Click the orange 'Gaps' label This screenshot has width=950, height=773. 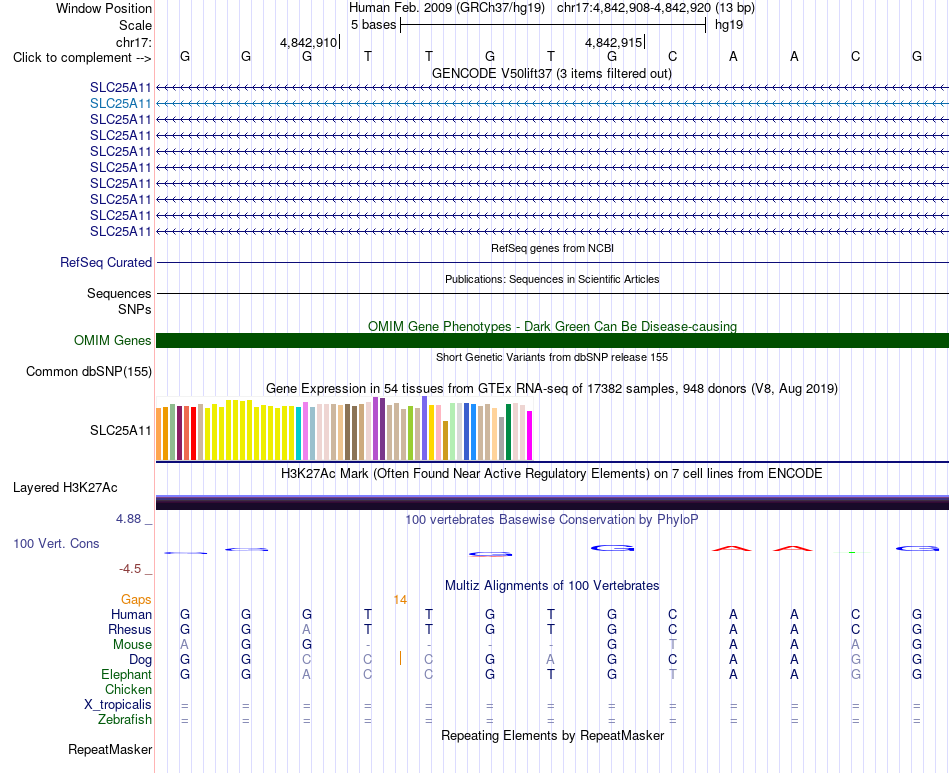(136, 600)
